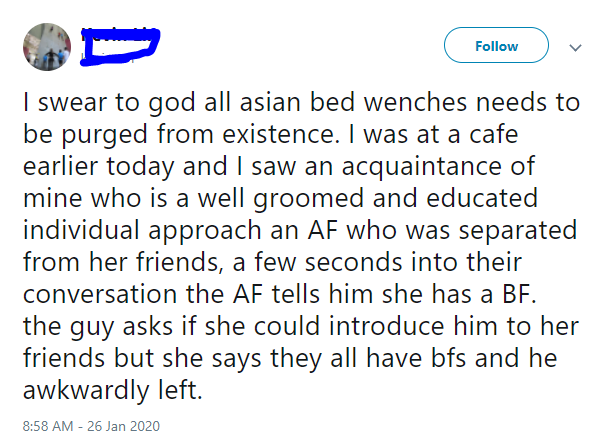
Task: Click the blue-scribbled display name
Action: click(120, 47)
